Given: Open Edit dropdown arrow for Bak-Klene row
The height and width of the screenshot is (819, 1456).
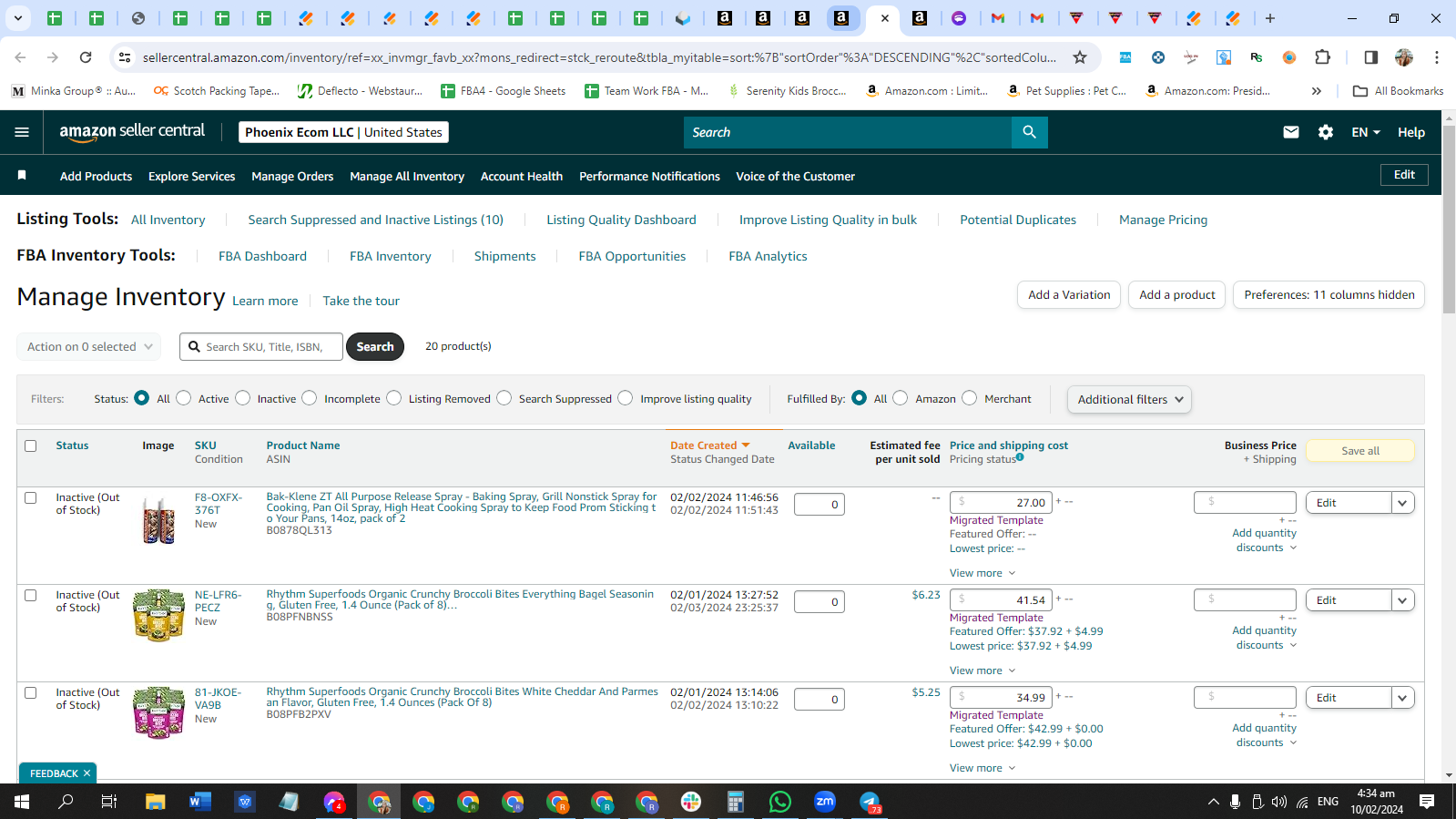Looking at the screenshot, I should click(1402, 503).
